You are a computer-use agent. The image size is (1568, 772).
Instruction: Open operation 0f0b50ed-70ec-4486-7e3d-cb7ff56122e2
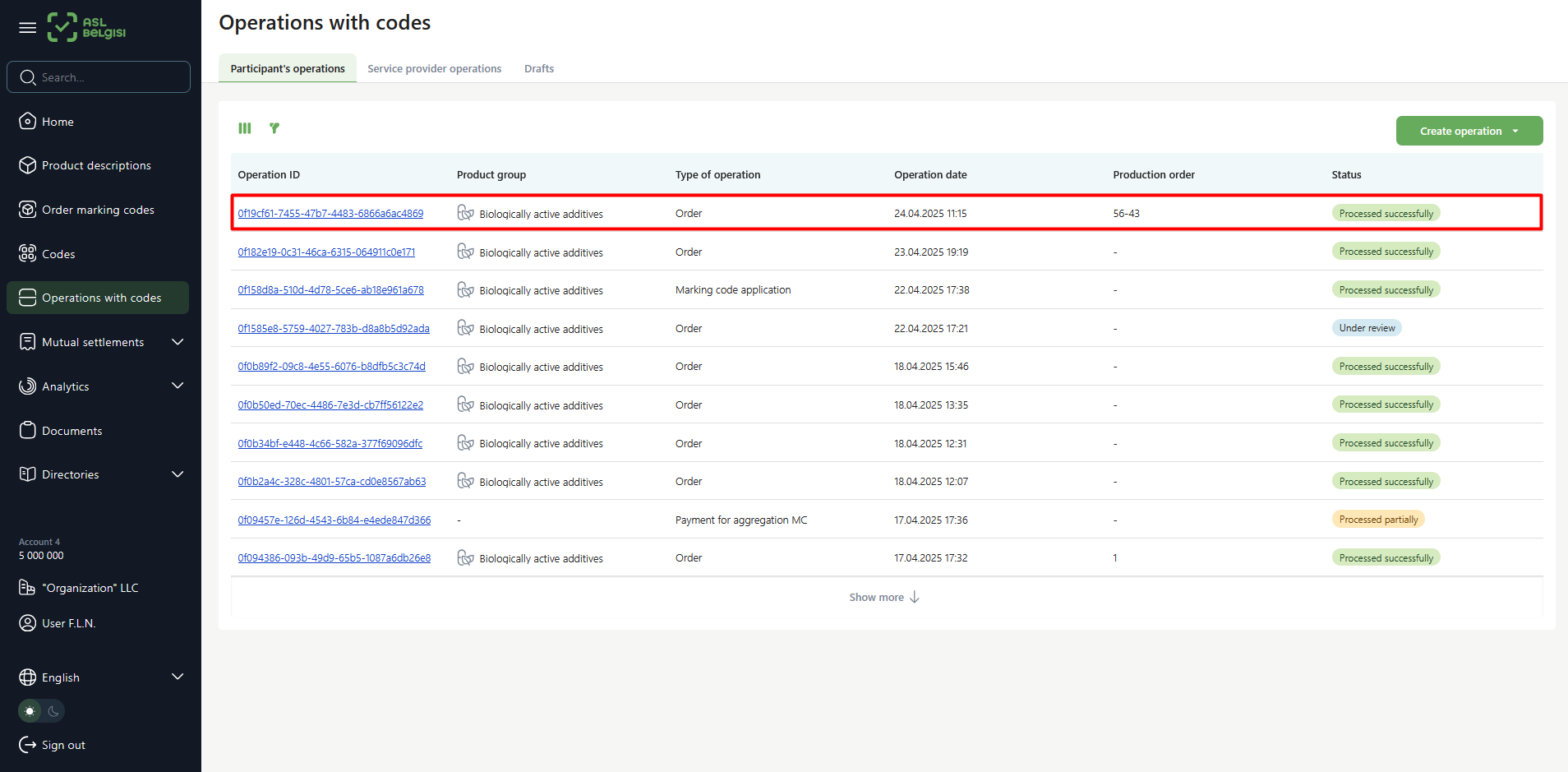[x=330, y=404]
